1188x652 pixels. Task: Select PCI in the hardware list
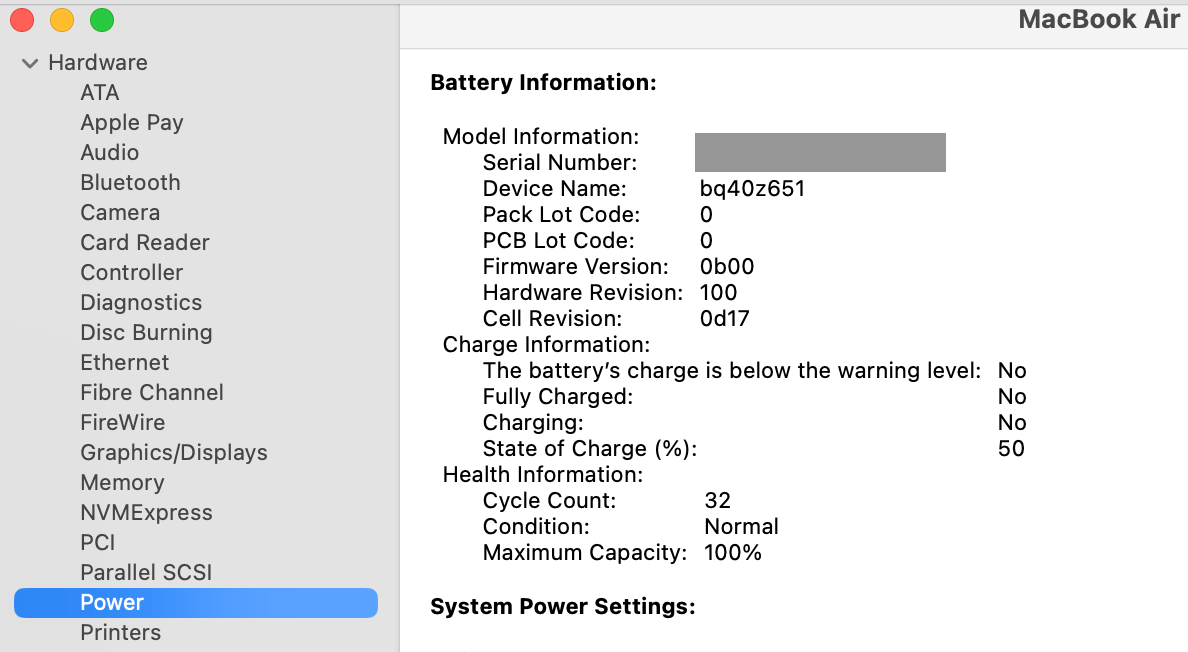pos(98,542)
